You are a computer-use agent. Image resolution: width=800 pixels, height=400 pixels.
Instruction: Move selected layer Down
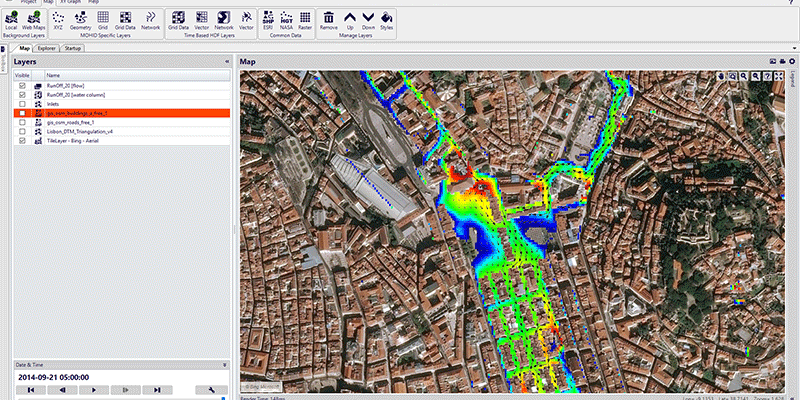click(x=368, y=20)
